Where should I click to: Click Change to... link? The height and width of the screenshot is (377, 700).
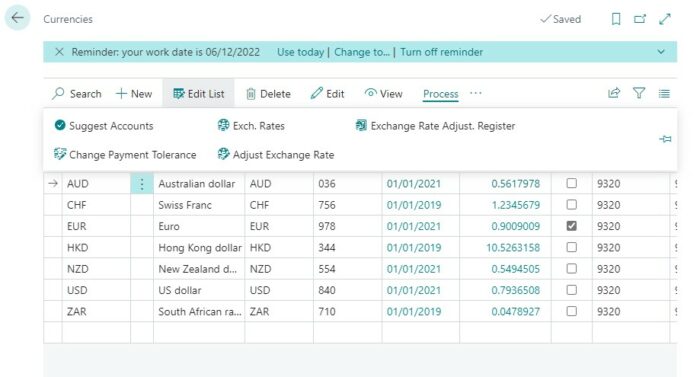click(362, 52)
